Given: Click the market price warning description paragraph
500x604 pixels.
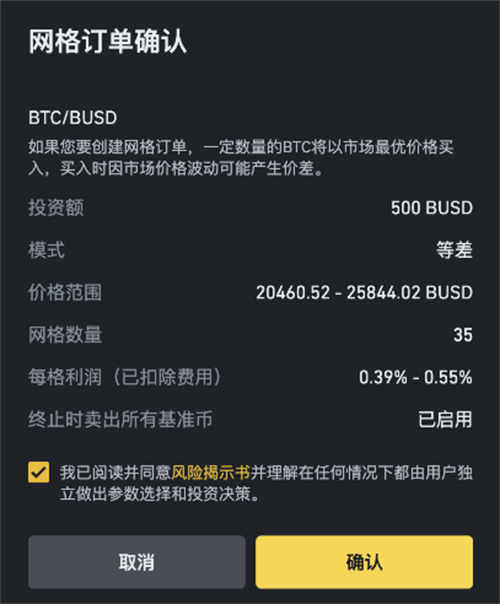Looking at the screenshot, I should pyautogui.click(x=241, y=158).
